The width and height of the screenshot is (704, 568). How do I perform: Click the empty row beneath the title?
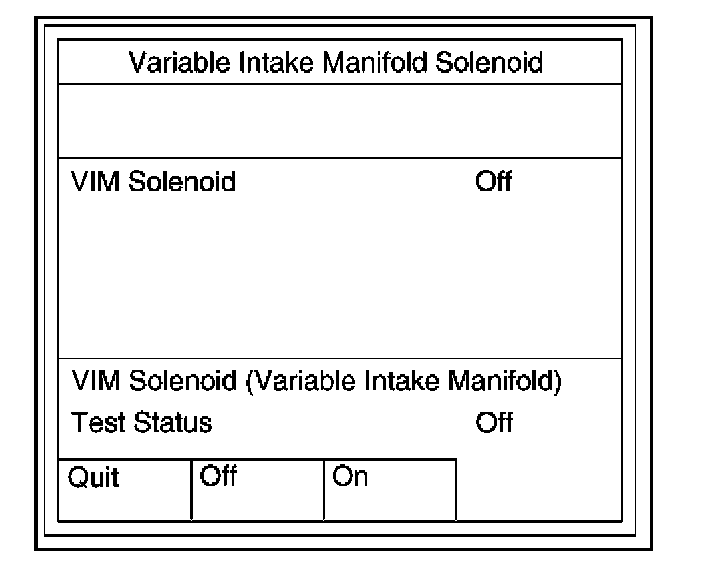(335, 121)
